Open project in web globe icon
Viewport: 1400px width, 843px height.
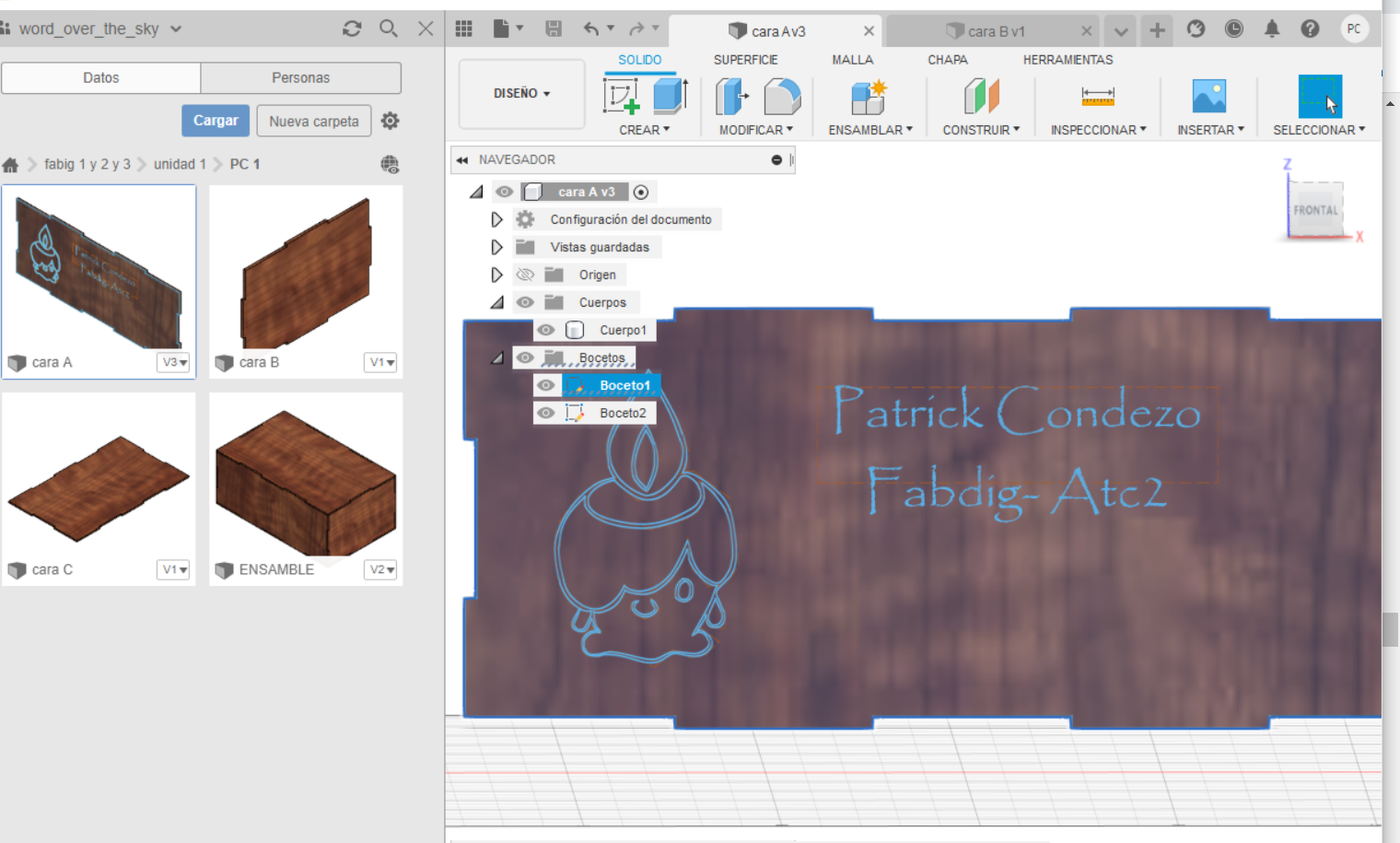390,165
